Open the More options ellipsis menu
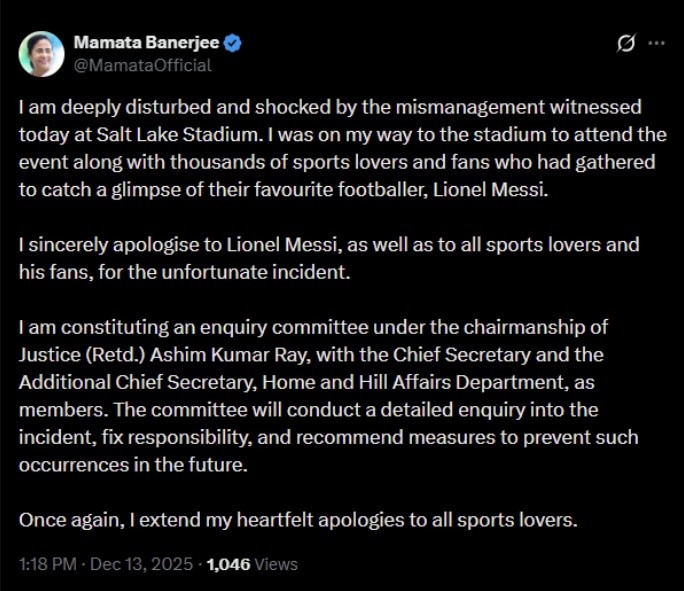 click(x=656, y=43)
